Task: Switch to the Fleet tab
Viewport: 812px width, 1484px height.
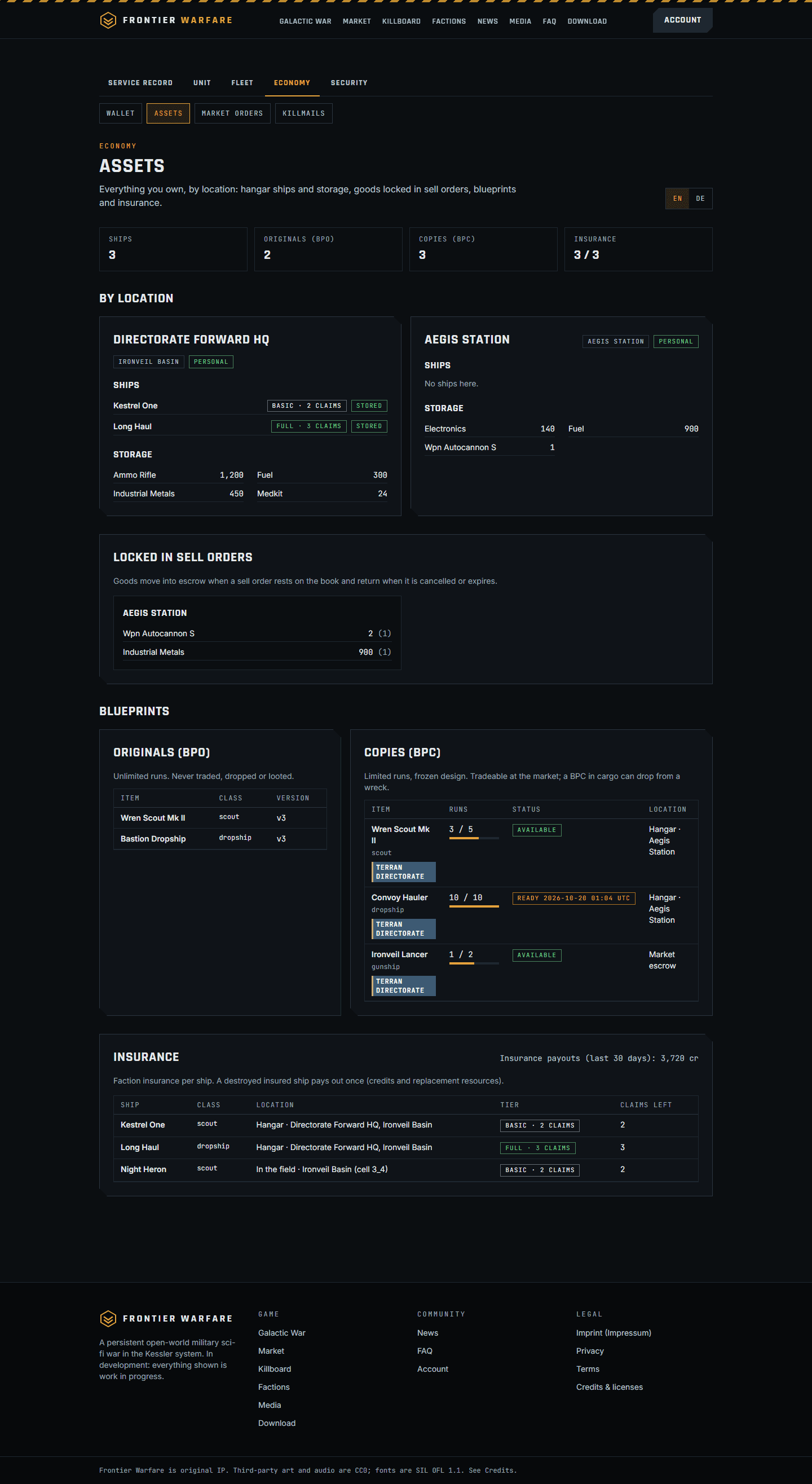Action: [x=242, y=83]
